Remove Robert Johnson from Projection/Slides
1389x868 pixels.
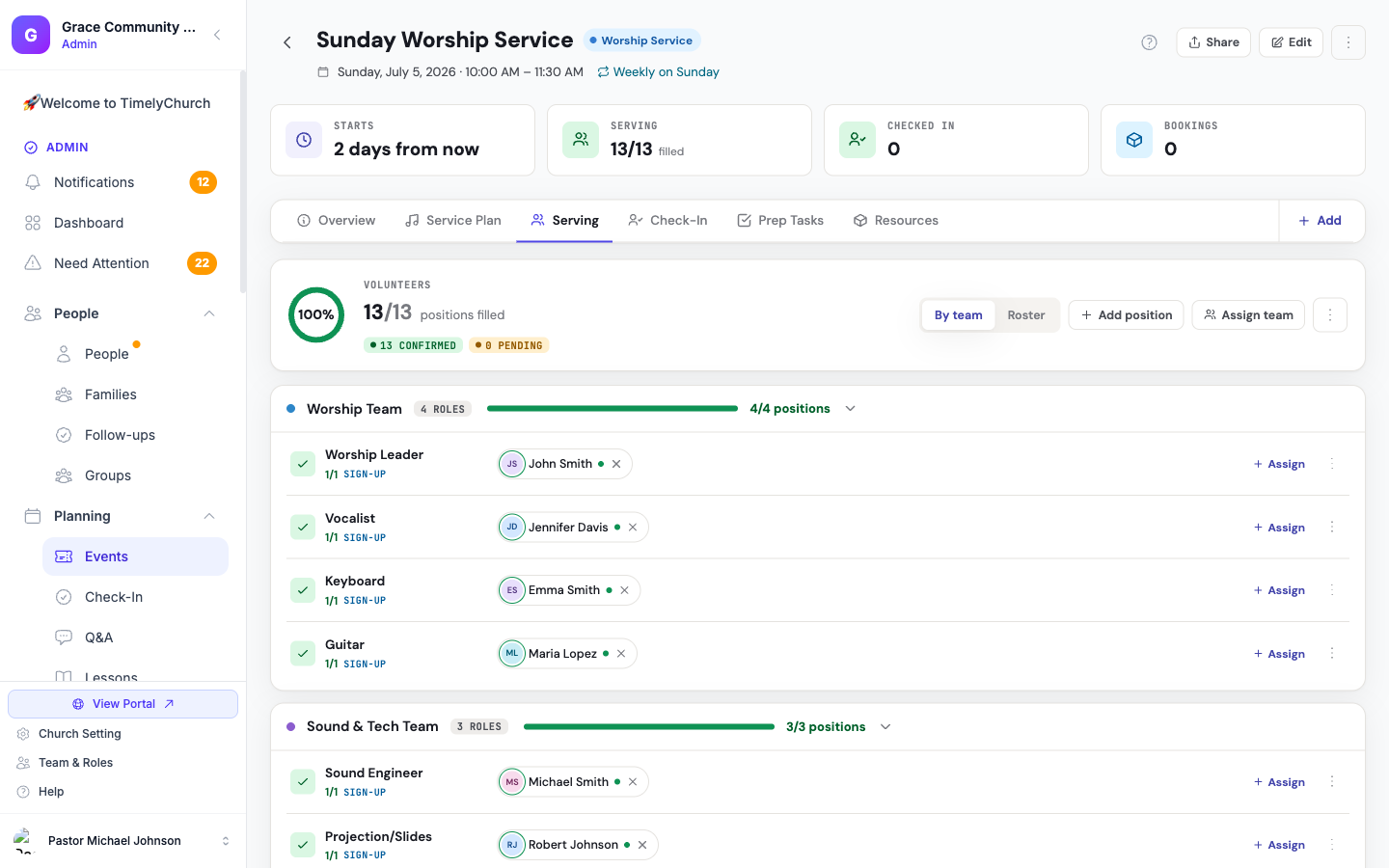tap(642, 845)
